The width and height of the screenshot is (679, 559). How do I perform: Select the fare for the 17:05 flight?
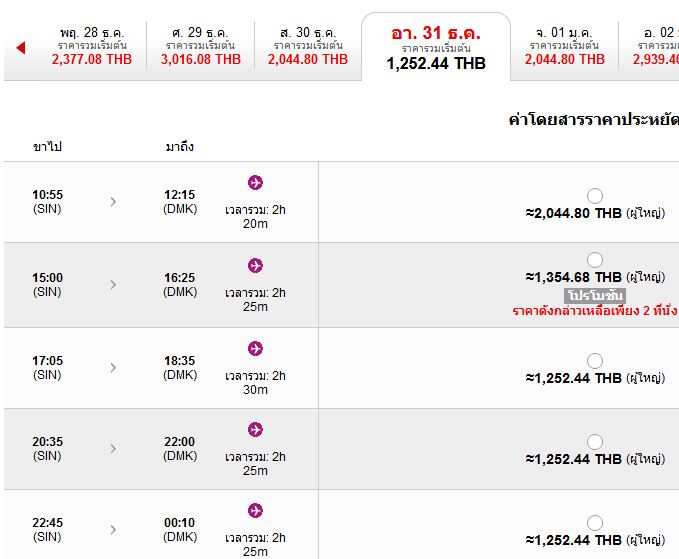click(x=595, y=361)
